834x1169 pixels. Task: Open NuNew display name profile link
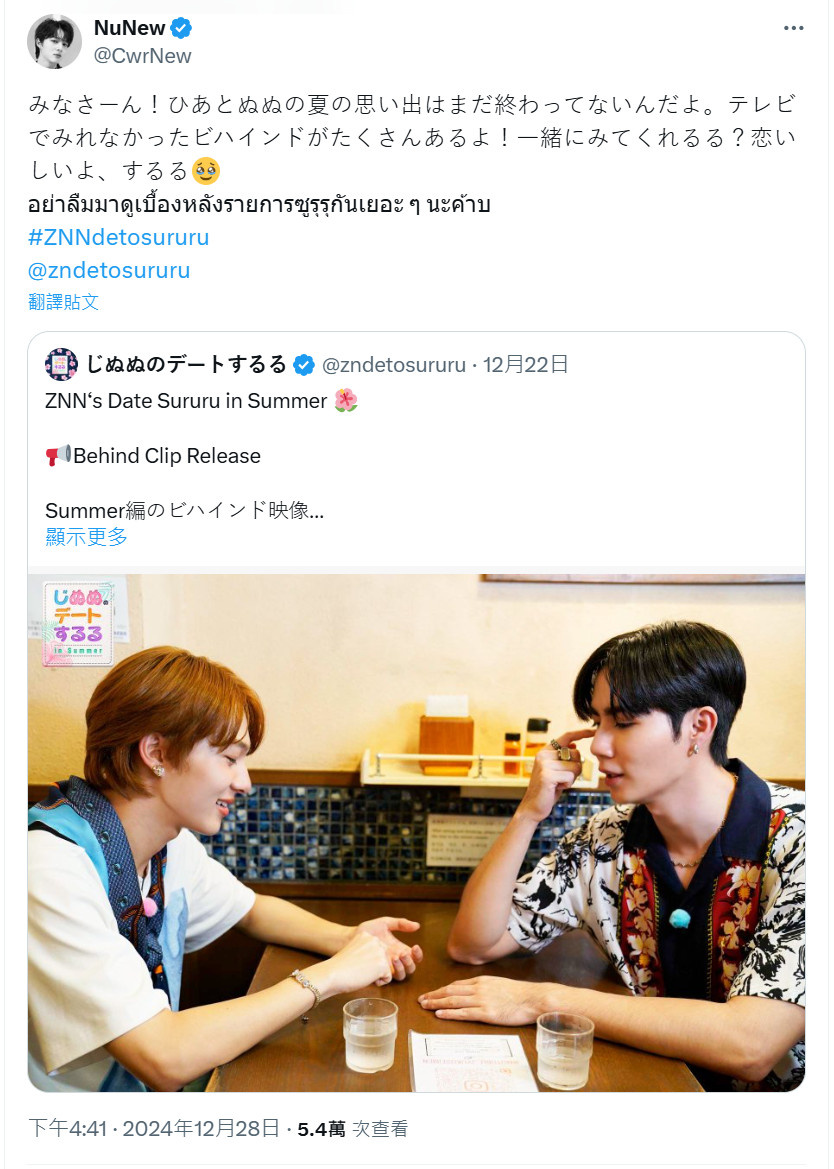(x=129, y=28)
